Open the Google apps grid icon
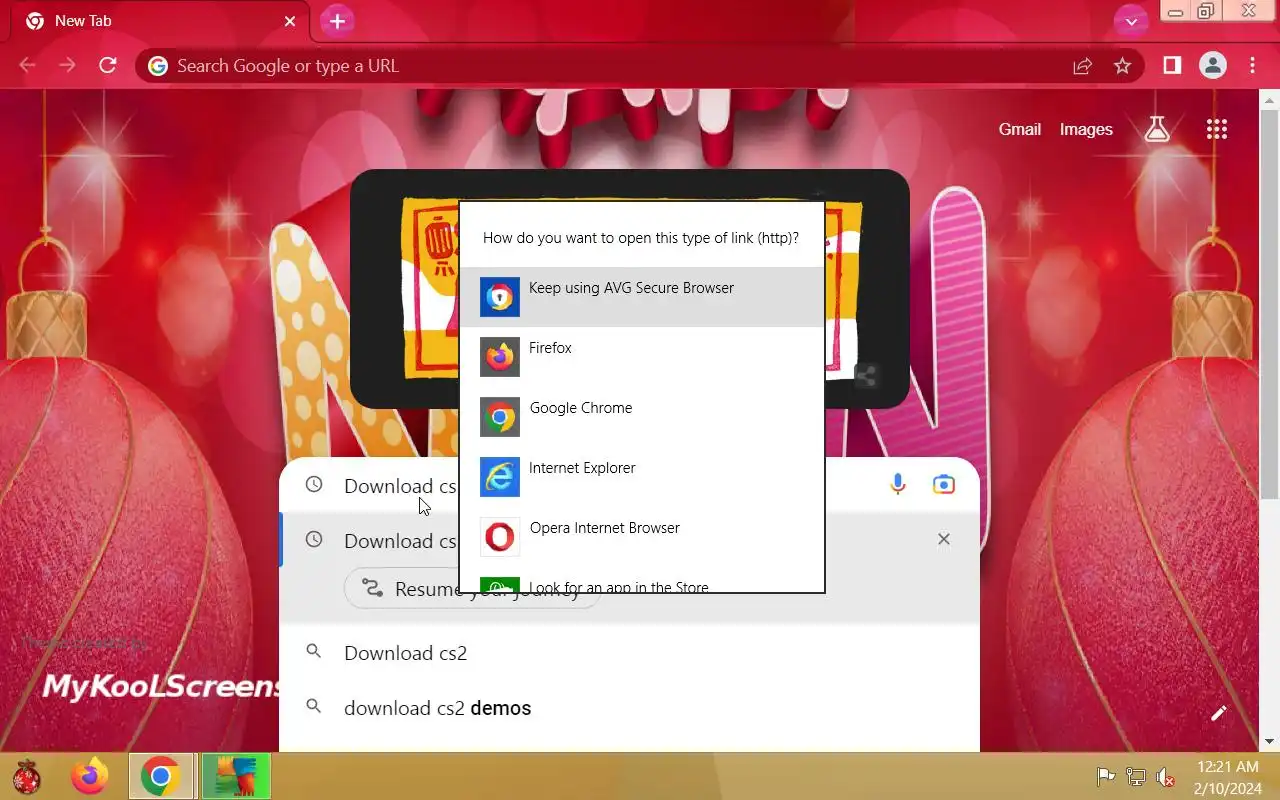The height and width of the screenshot is (800, 1280). pyautogui.click(x=1217, y=129)
